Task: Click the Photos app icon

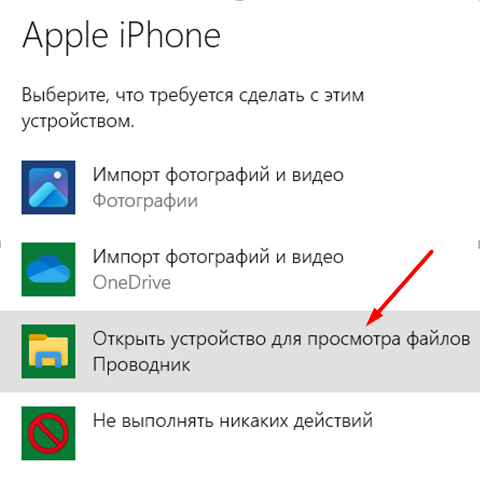Action: coord(48,187)
